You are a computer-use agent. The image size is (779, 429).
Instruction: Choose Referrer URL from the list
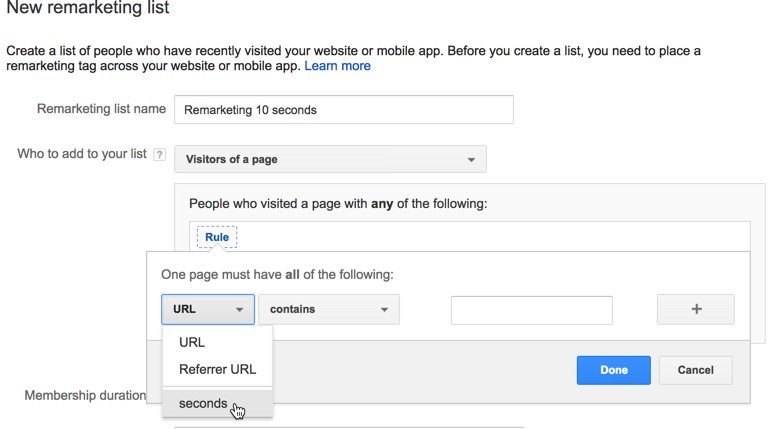click(x=217, y=369)
